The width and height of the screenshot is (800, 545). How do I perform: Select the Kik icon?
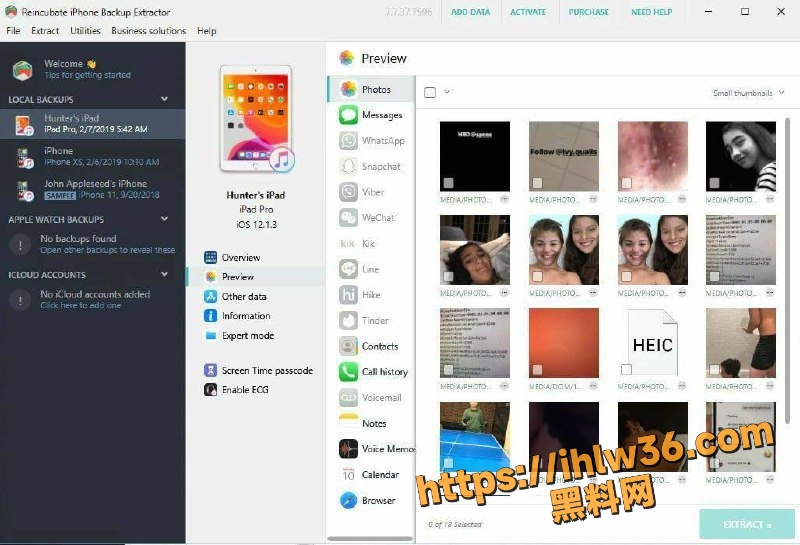pyautogui.click(x=348, y=243)
